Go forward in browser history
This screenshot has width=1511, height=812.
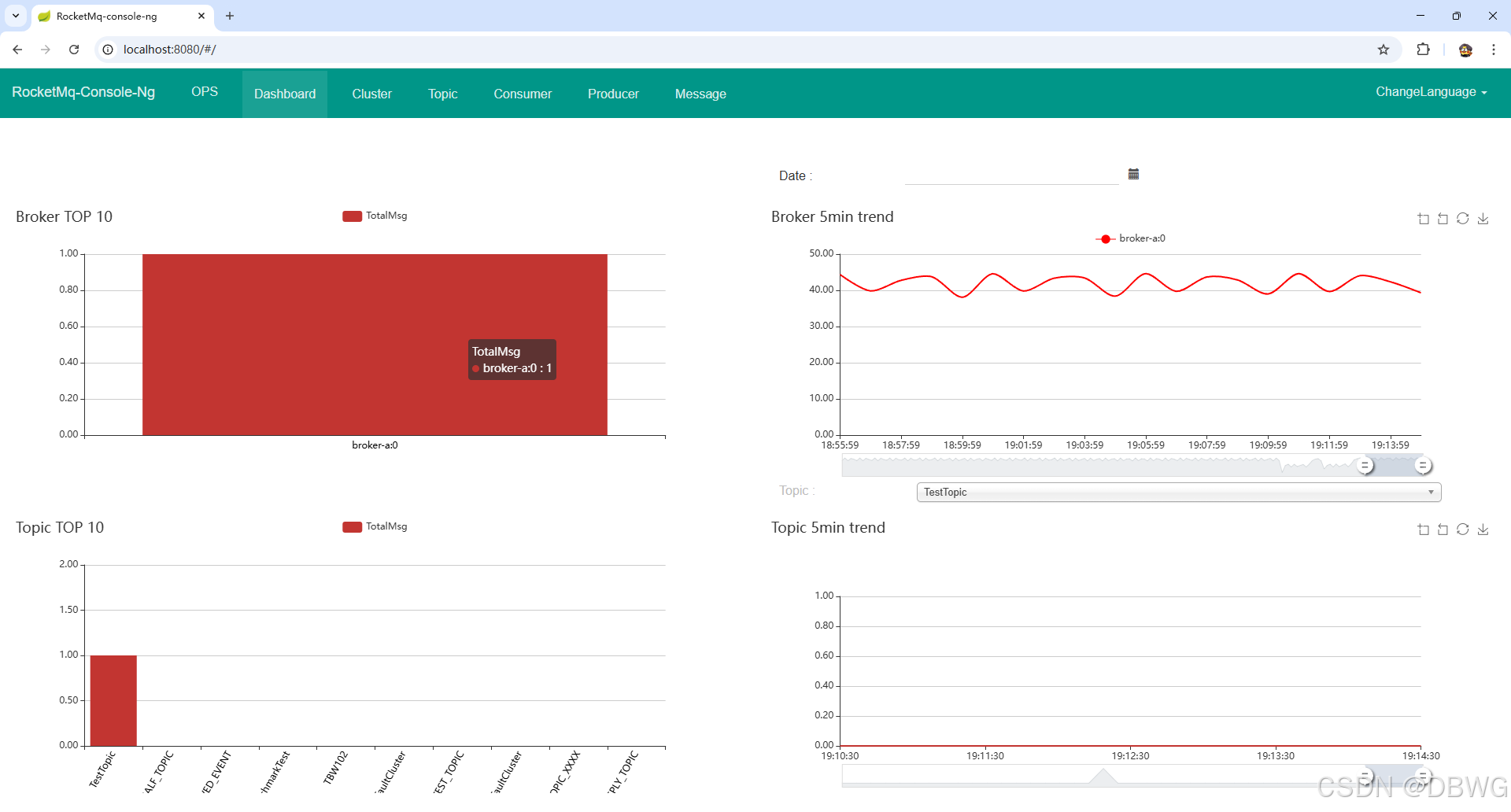pos(46,50)
